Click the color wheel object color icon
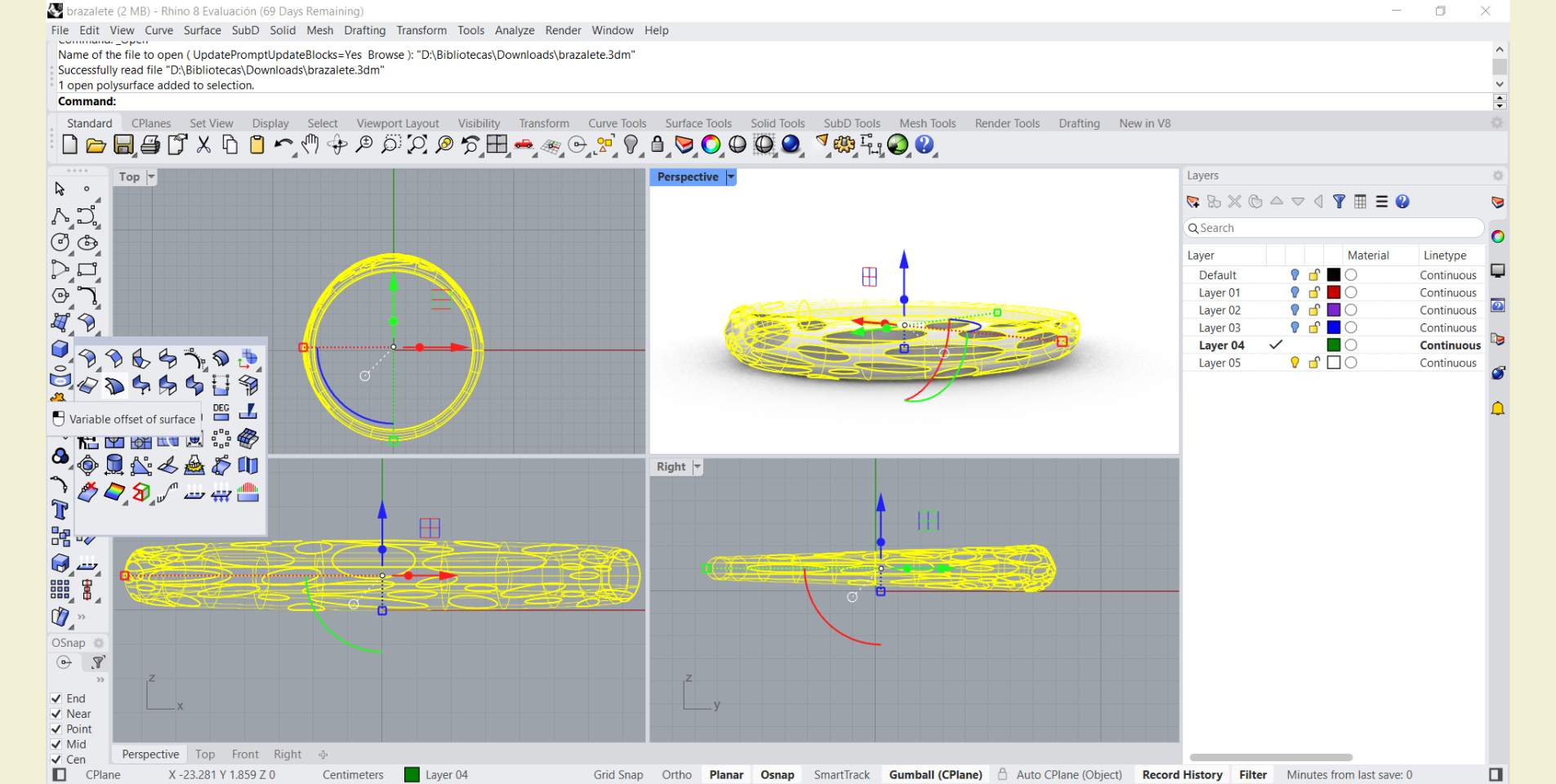The image size is (1556, 784). click(711, 145)
